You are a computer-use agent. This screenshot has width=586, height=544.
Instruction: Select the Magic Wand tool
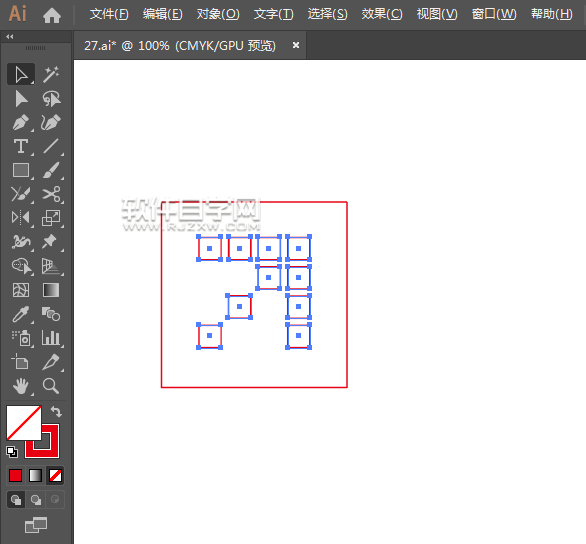[x=51, y=74]
